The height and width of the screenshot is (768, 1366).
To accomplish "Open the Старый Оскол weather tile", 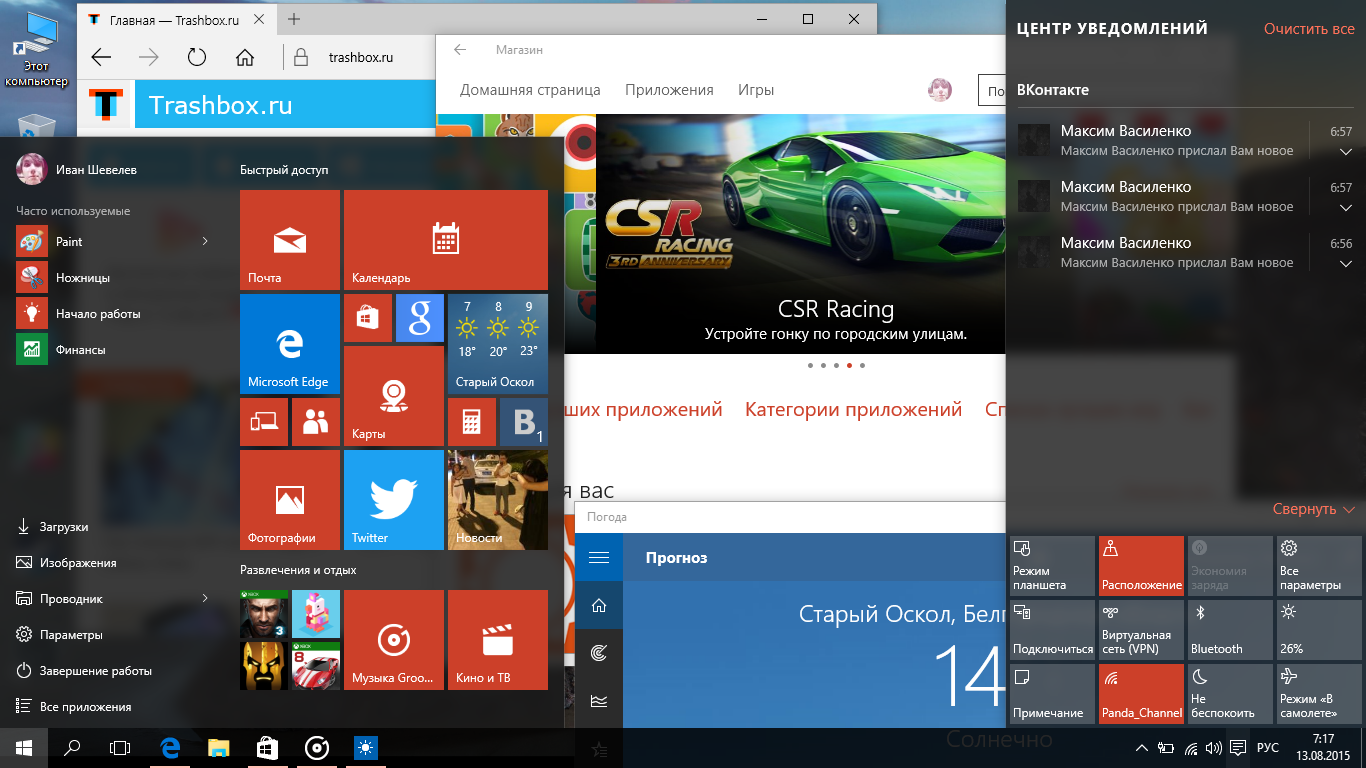I will click(498, 344).
